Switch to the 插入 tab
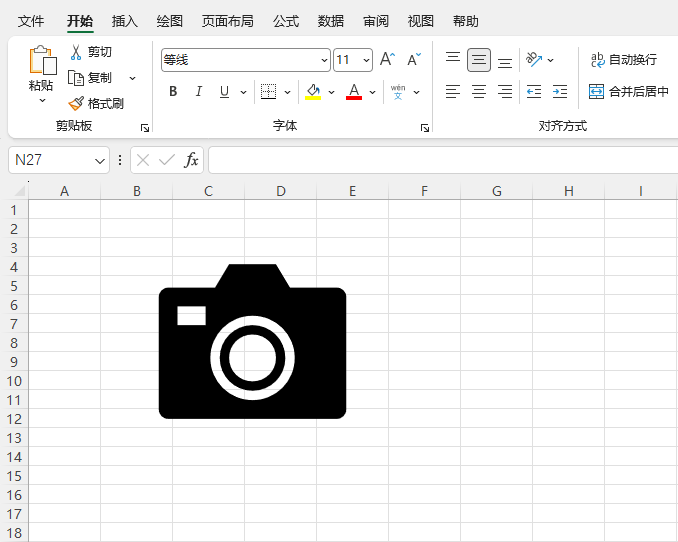The height and width of the screenshot is (542, 678). pyautogui.click(x=125, y=21)
